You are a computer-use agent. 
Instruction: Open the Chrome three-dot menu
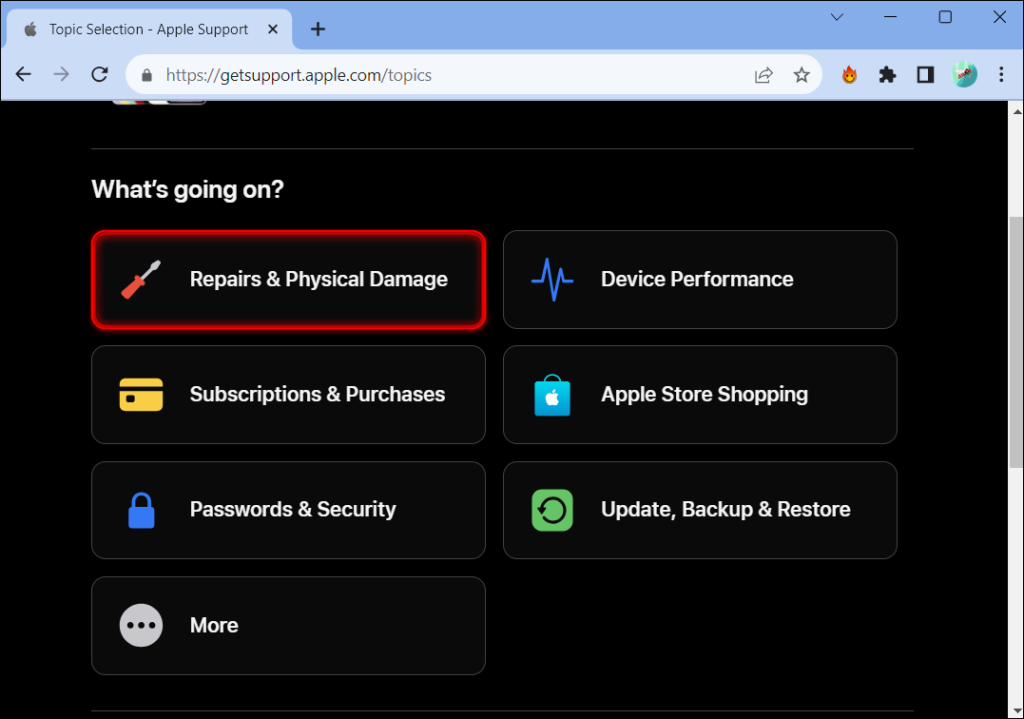pos(1000,75)
